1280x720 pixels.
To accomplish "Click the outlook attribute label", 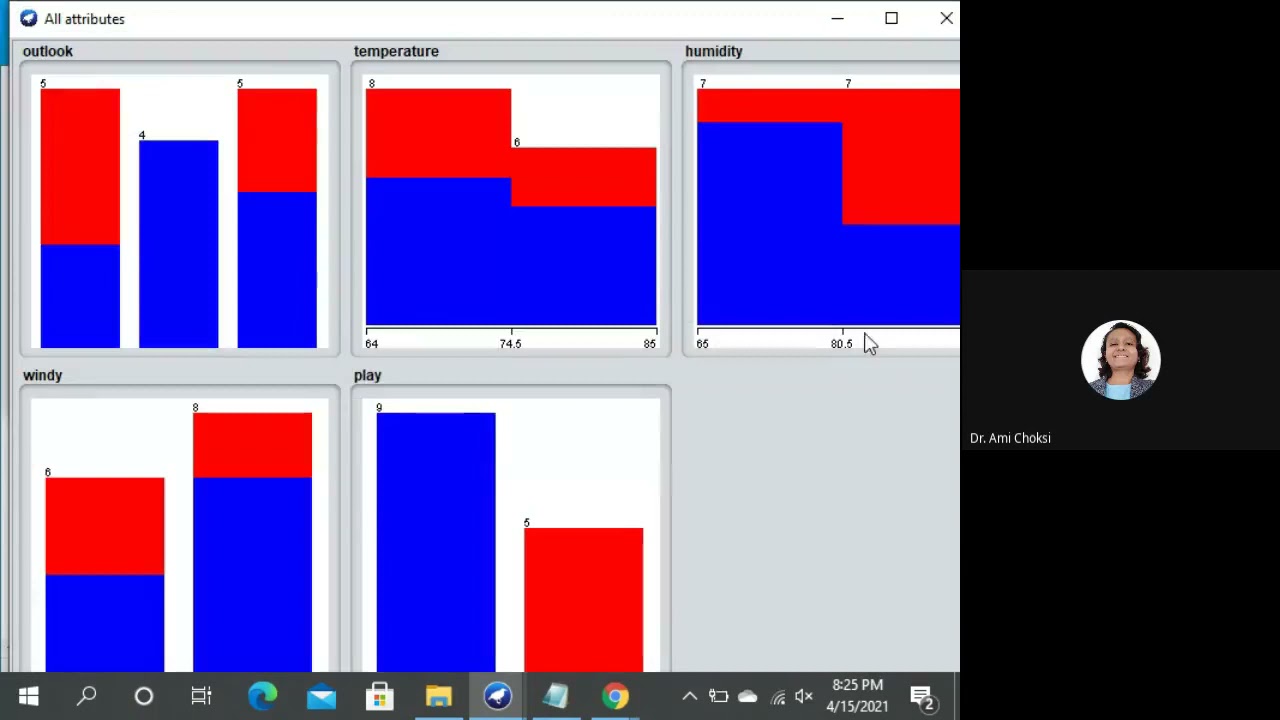I will [48, 51].
